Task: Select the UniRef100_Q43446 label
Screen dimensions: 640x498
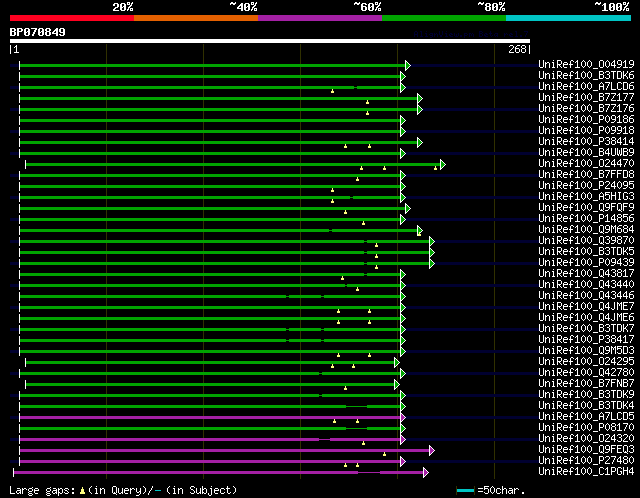Action: (586, 296)
